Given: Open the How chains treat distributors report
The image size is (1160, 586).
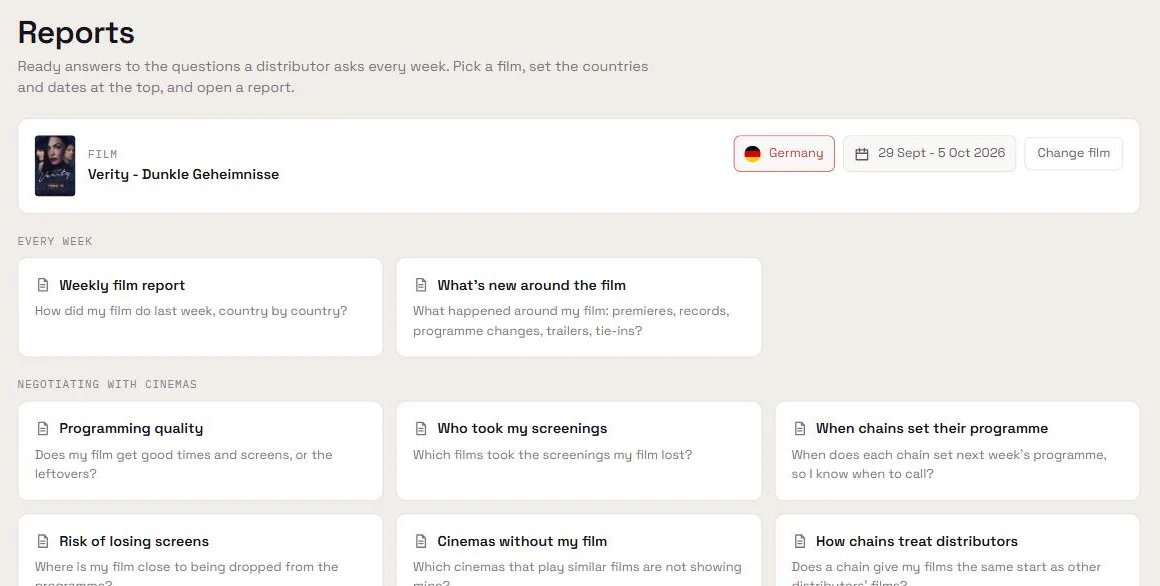Looking at the screenshot, I should point(957,550).
